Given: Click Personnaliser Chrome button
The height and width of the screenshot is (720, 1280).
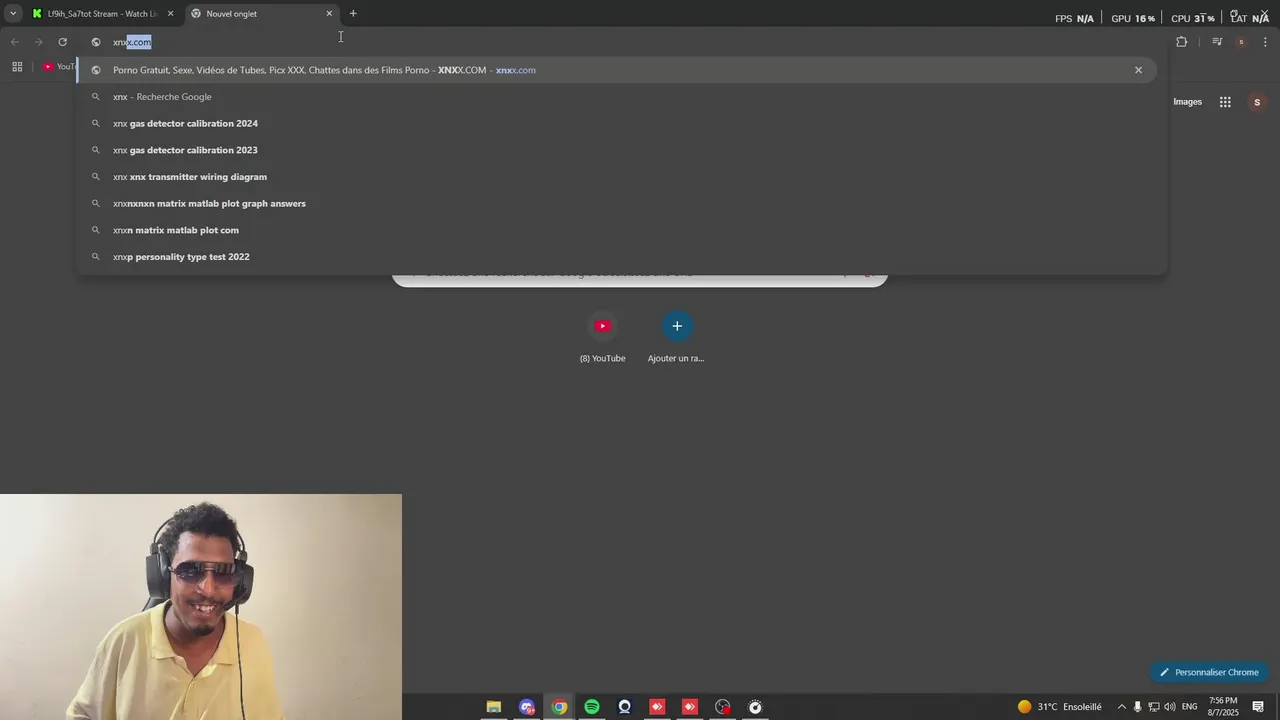Looking at the screenshot, I should click(x=1210, y=672).
